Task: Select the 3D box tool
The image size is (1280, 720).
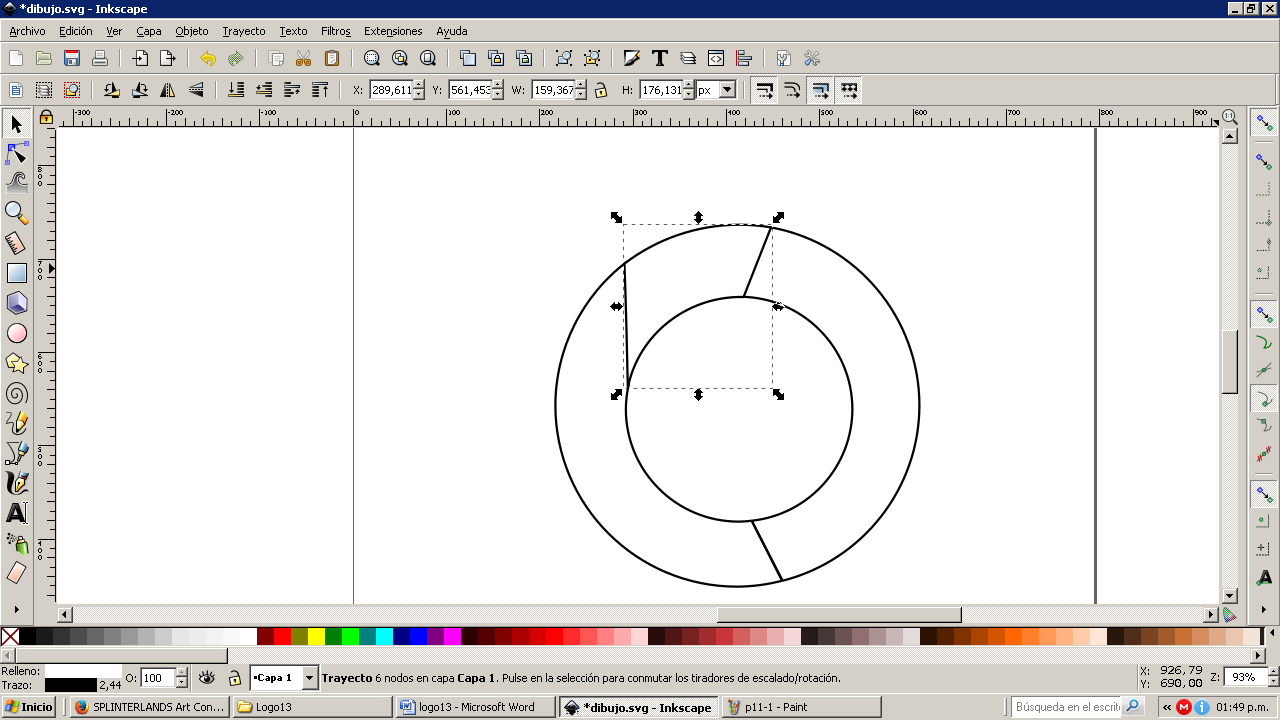Action: pos(16,303)
